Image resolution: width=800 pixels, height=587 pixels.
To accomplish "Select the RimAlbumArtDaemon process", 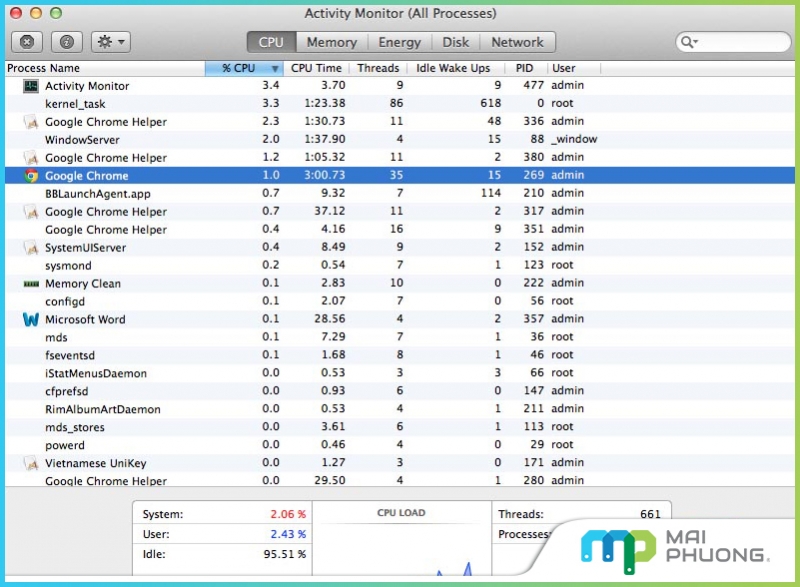I will click(400, 409).
